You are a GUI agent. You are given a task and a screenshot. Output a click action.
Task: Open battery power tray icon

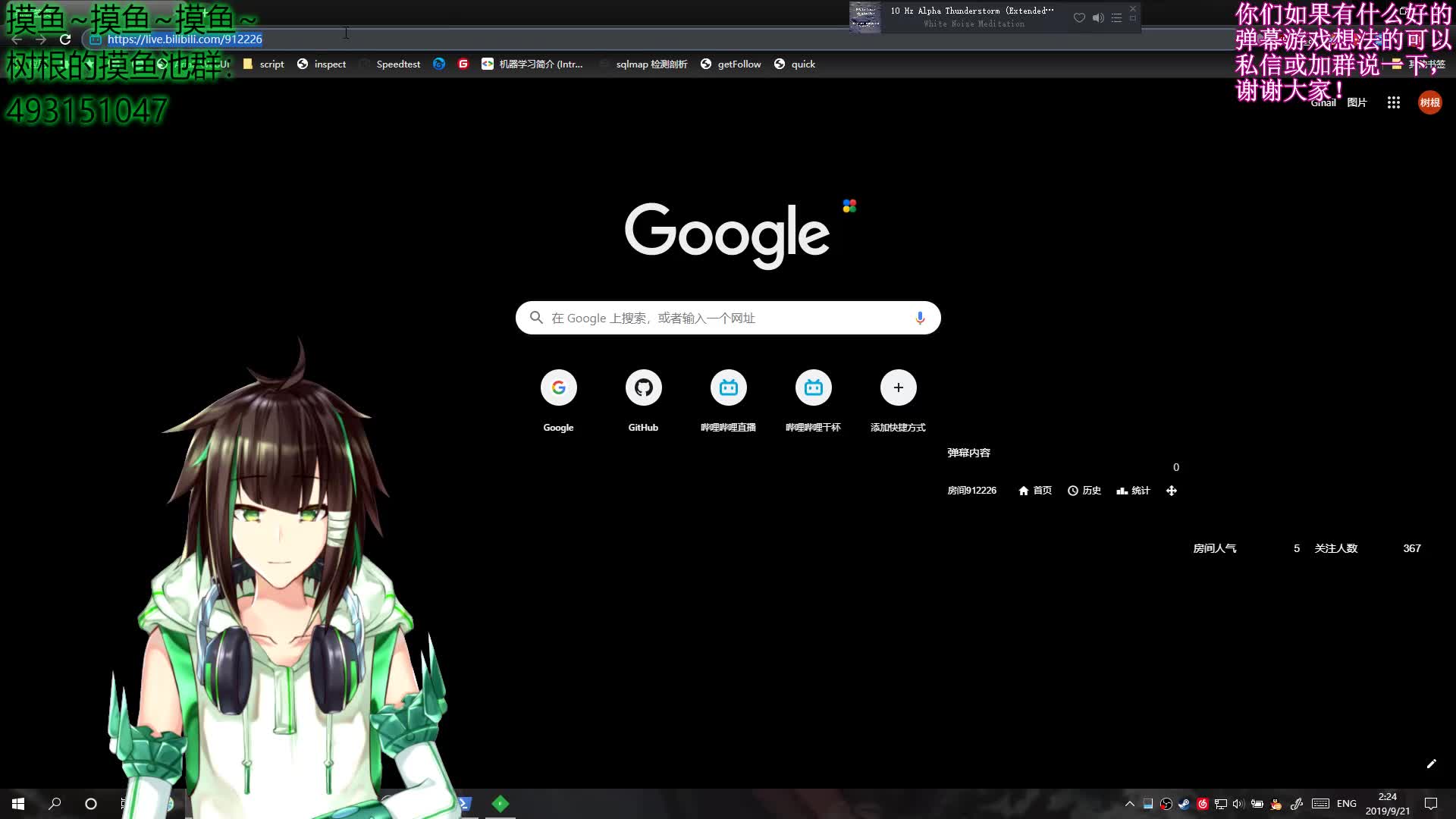pos(1257,804)
